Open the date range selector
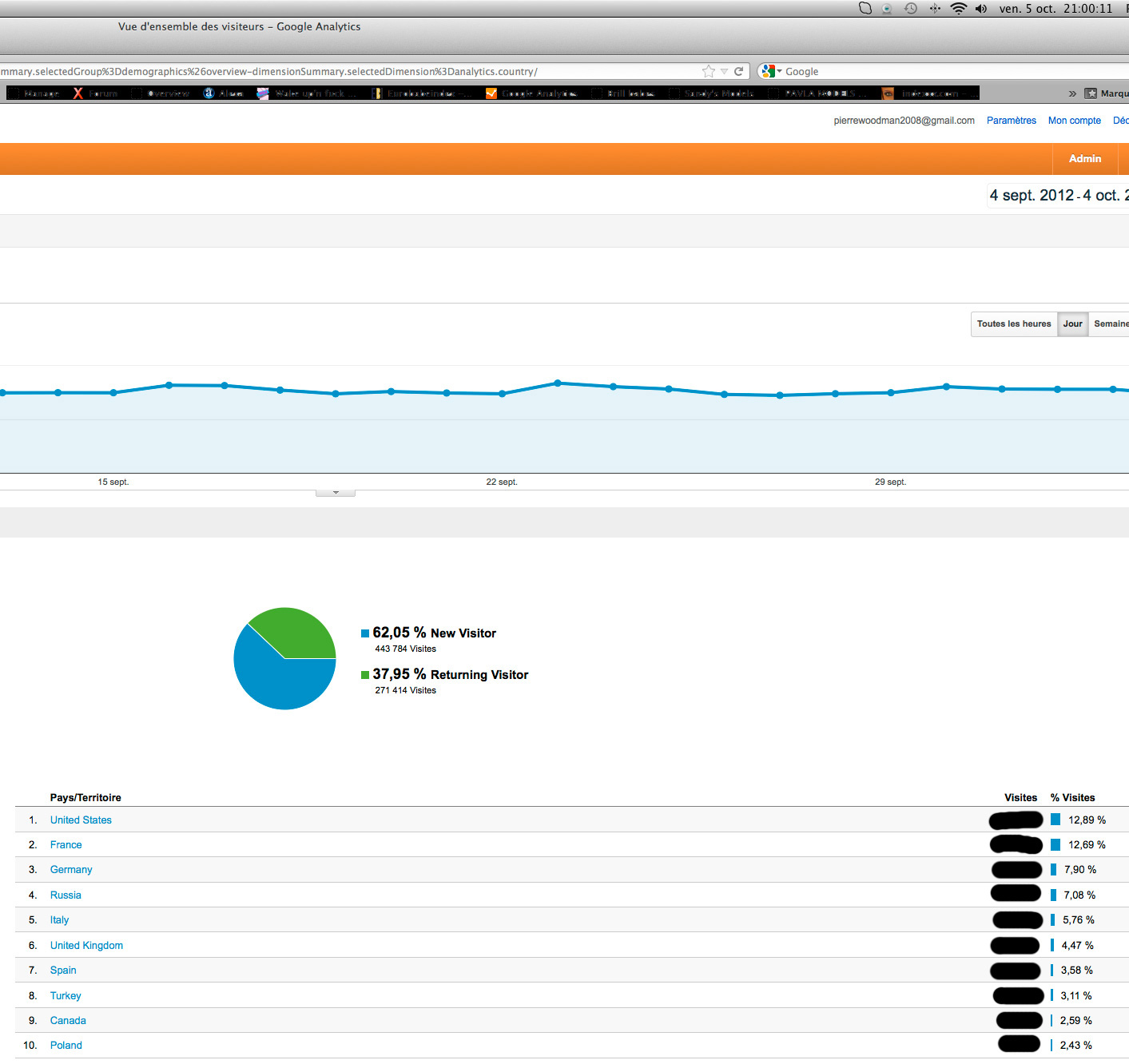The height and width of the screenshot is (1064, 1129). [1057, 196]
